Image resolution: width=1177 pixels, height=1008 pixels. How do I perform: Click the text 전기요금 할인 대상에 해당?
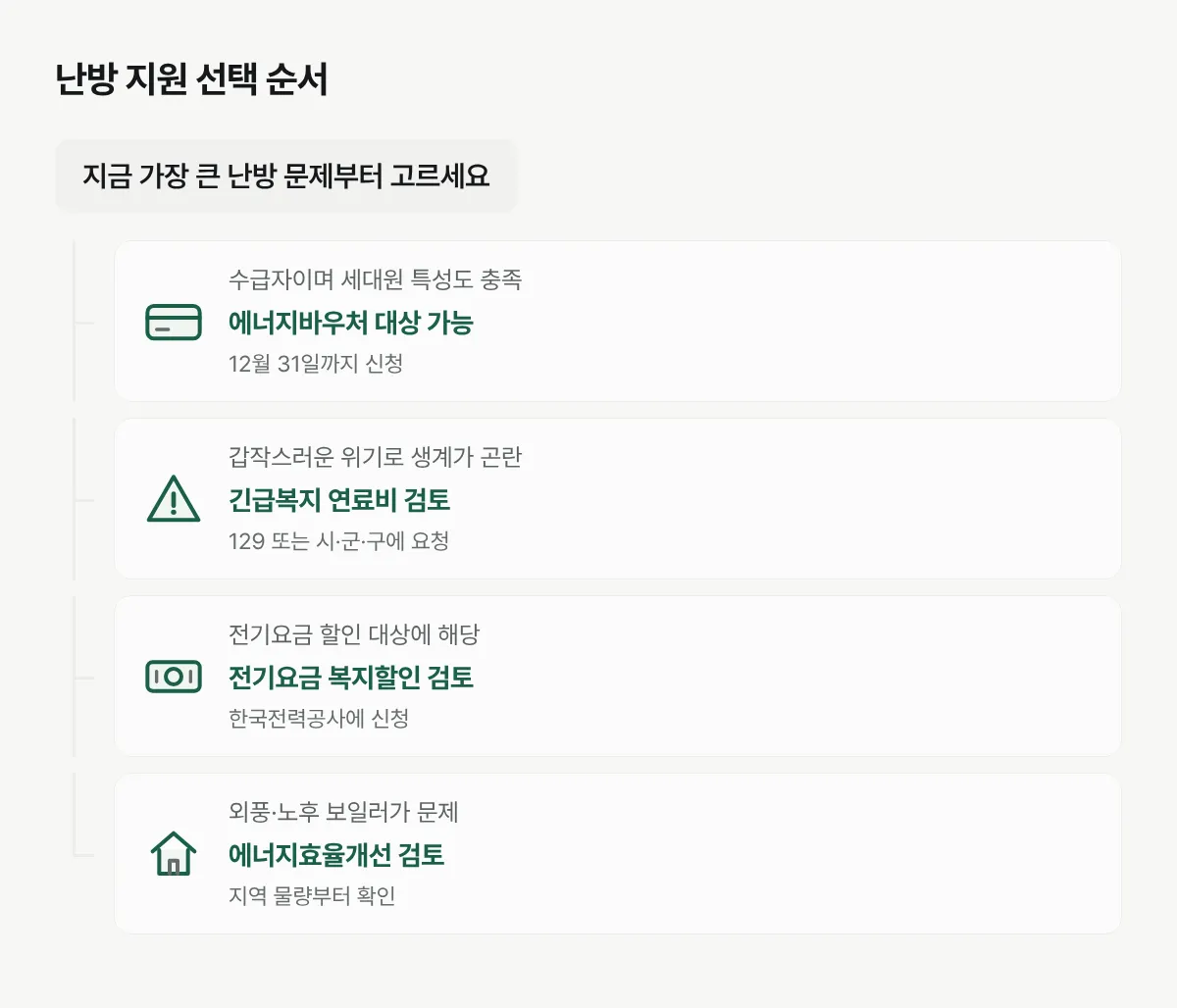354,634
